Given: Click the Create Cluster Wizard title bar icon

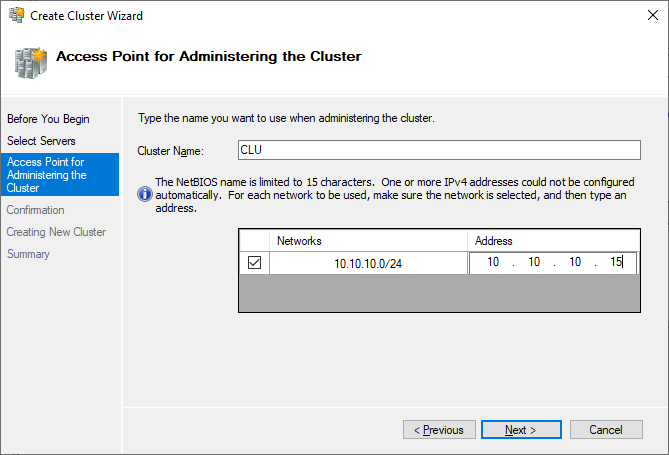Looking at the screenshot, I should coord(17,15).
